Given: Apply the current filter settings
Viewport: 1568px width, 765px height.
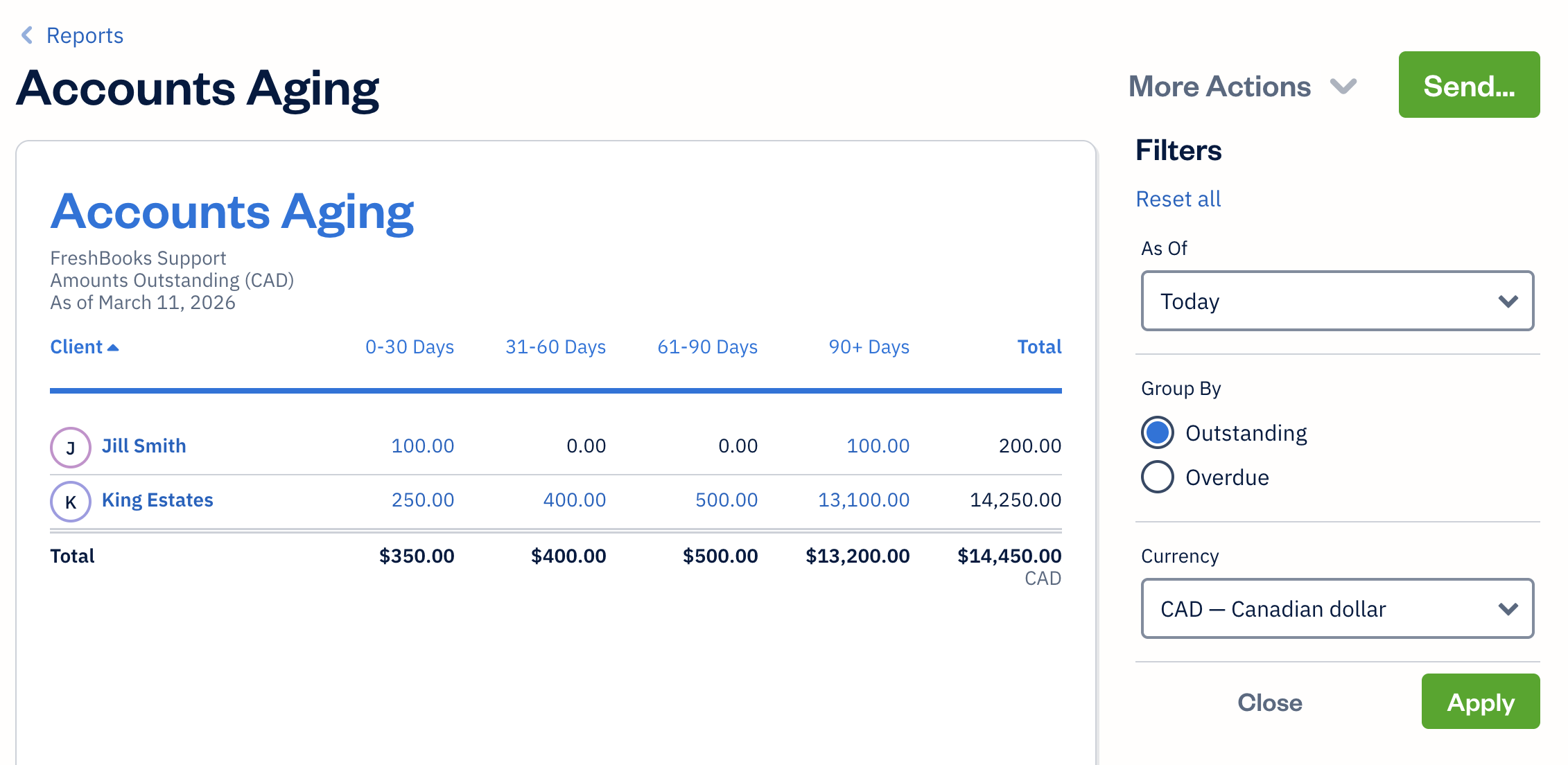Looking at the screenshot, I should click(x=1480, y=701).
